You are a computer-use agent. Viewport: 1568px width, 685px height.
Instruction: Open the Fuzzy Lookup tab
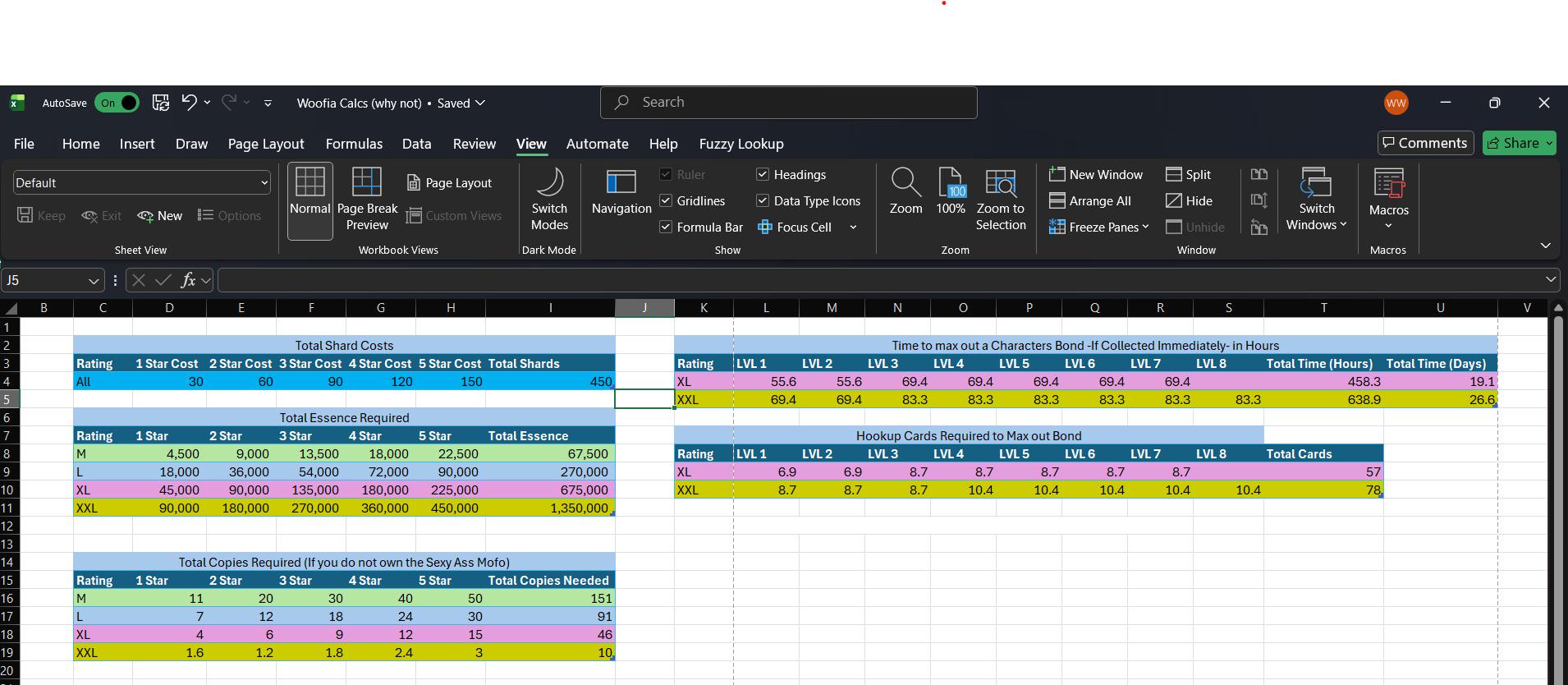pyautogui.click(x=741, y=144)
